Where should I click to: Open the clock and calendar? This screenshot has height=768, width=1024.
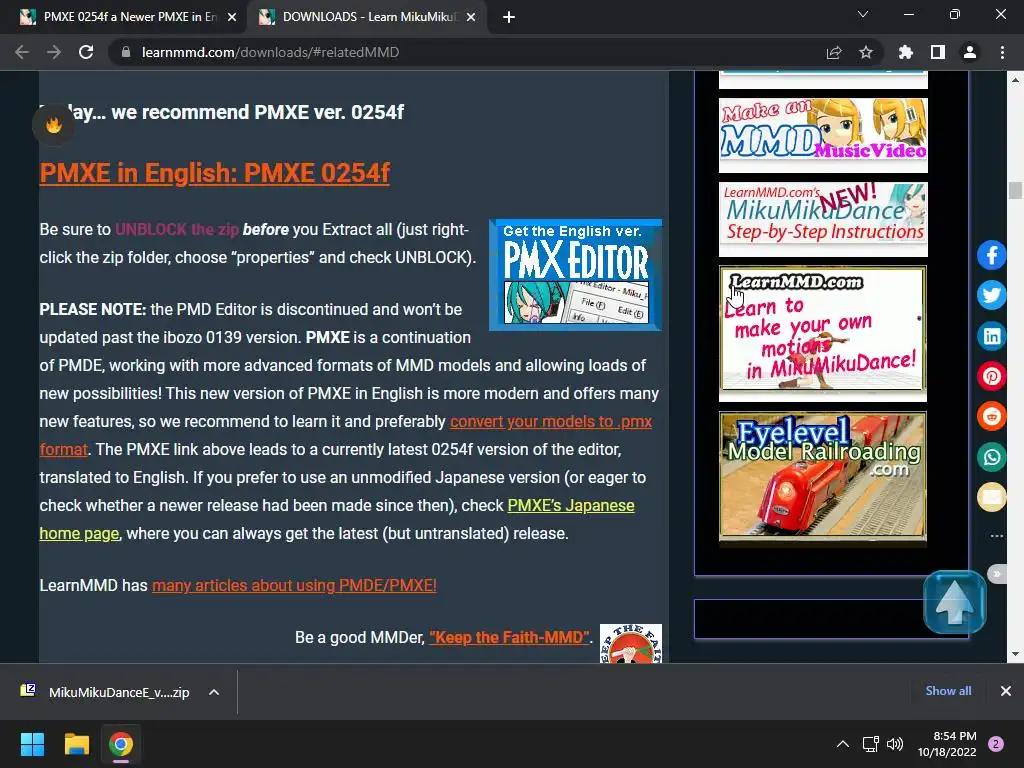[947, 744]
